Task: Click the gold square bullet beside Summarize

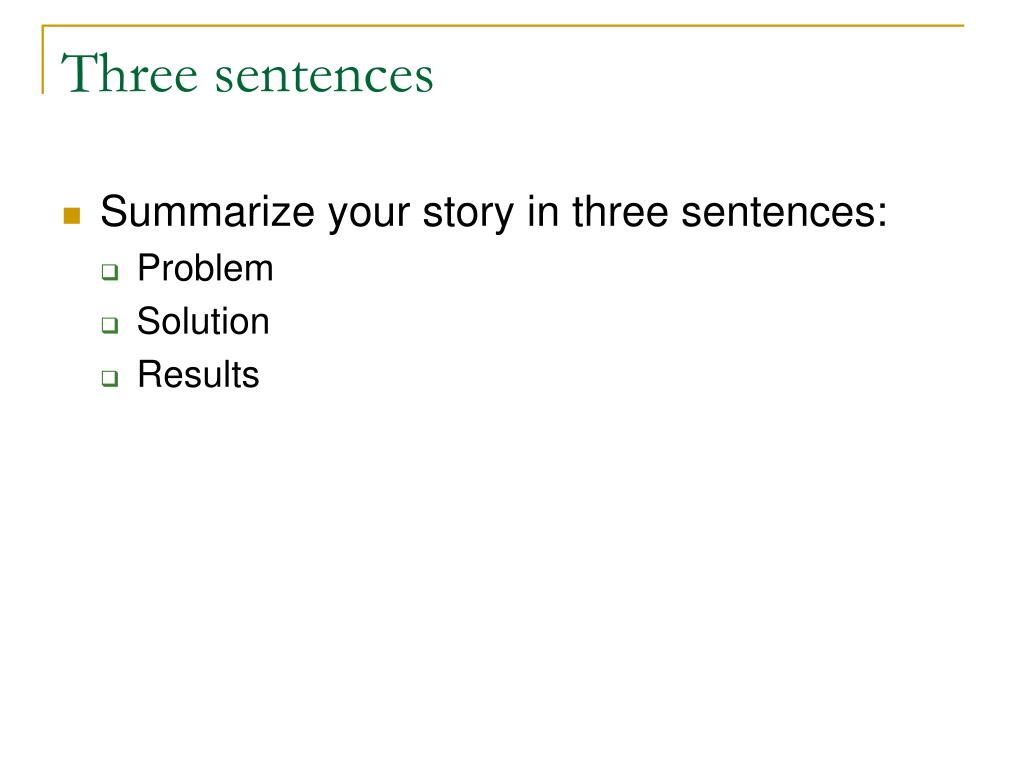Action: pos(72,216)
